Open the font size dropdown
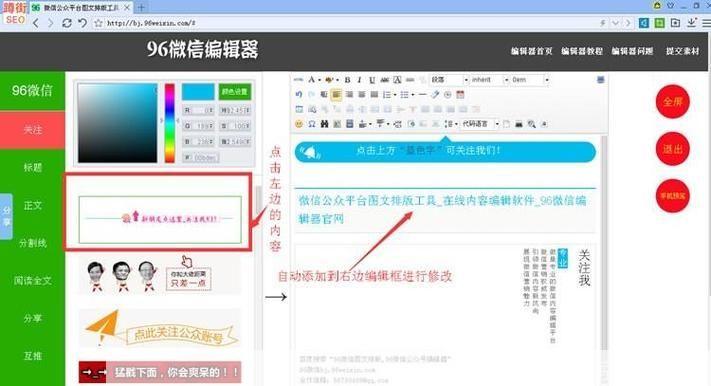Screen dimensions: 711x386 [530, 80]
